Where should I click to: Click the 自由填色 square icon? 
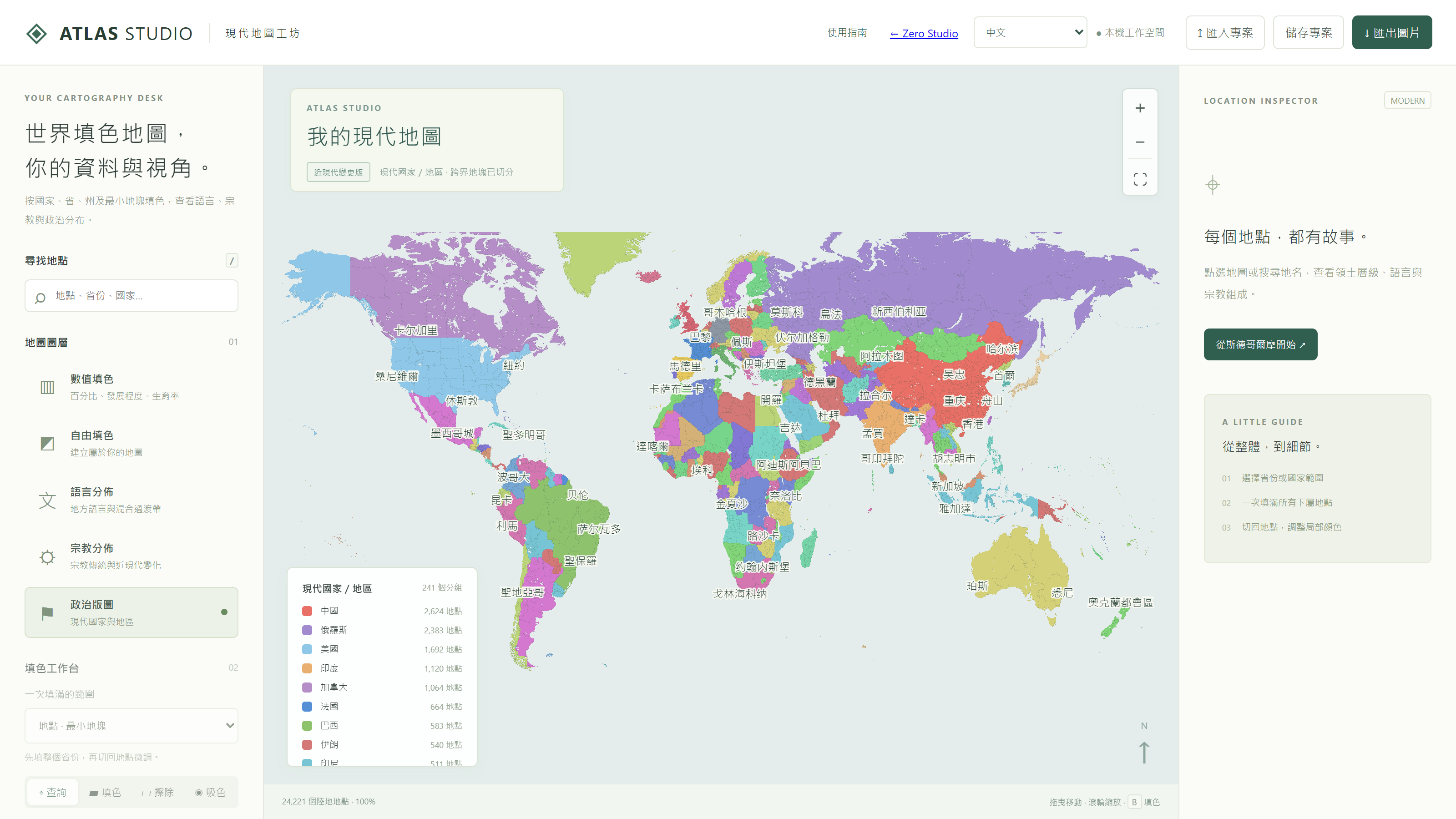click(47, 444)
